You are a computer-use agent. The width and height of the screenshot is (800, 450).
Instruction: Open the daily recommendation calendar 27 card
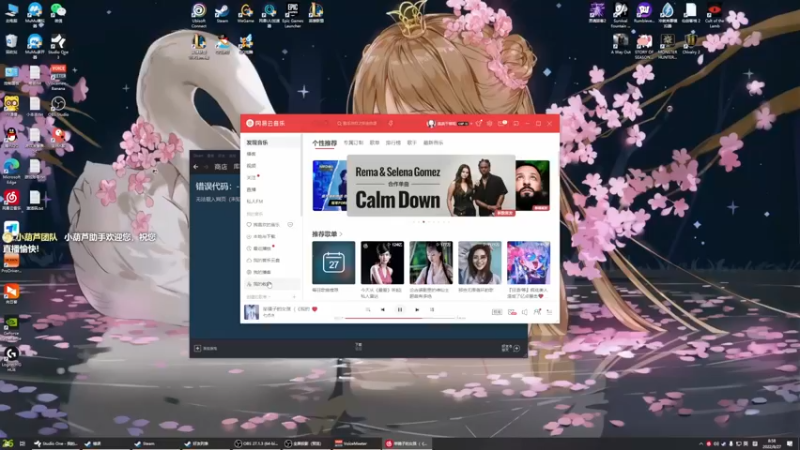coord(334,263)
